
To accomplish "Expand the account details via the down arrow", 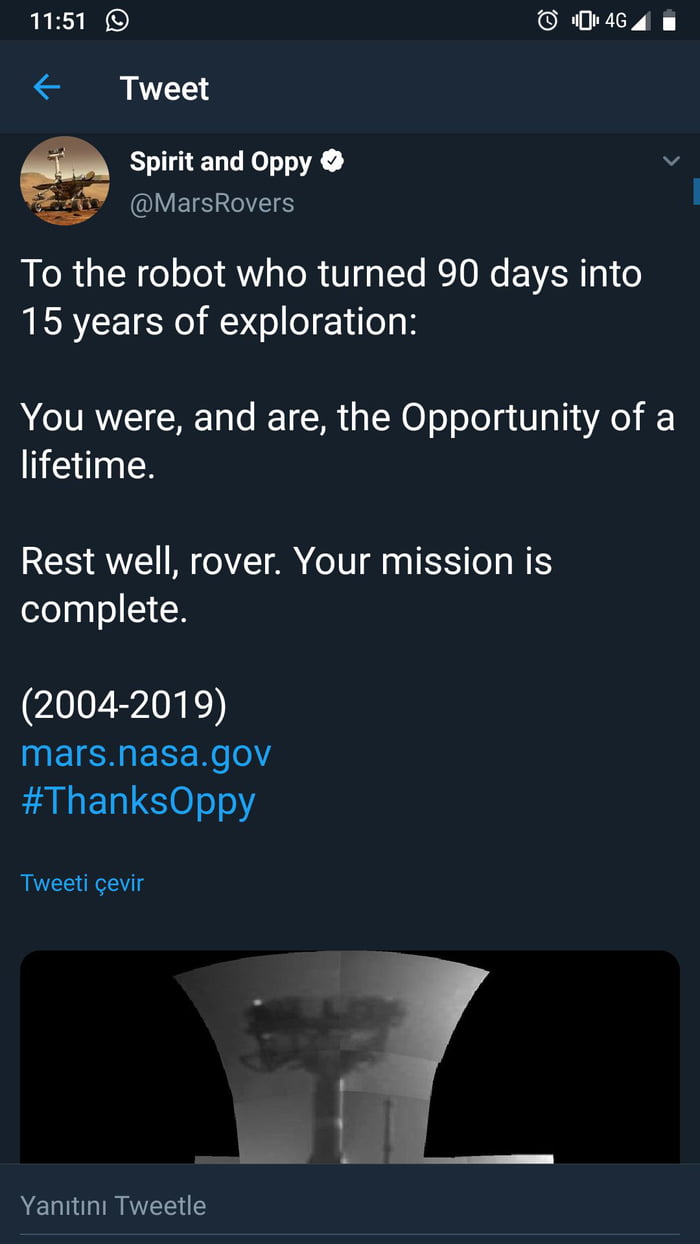I will tap(673, 160).
